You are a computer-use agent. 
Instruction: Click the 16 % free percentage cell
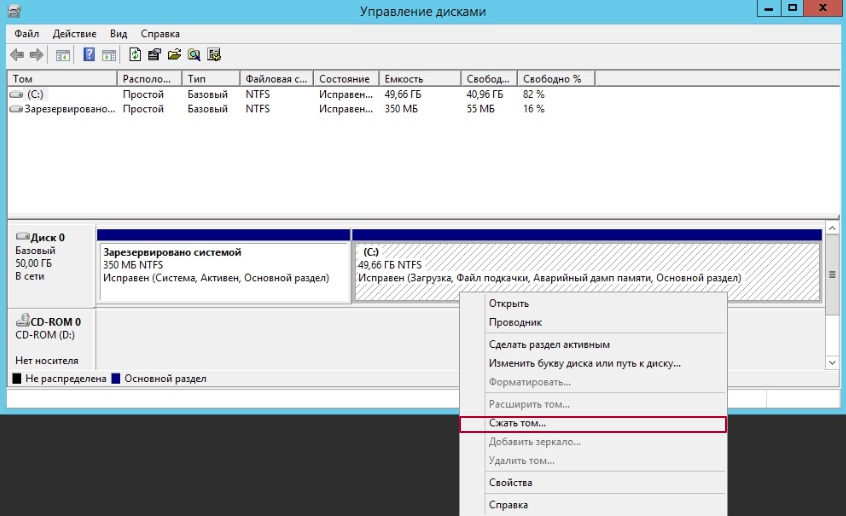[534, 109]
